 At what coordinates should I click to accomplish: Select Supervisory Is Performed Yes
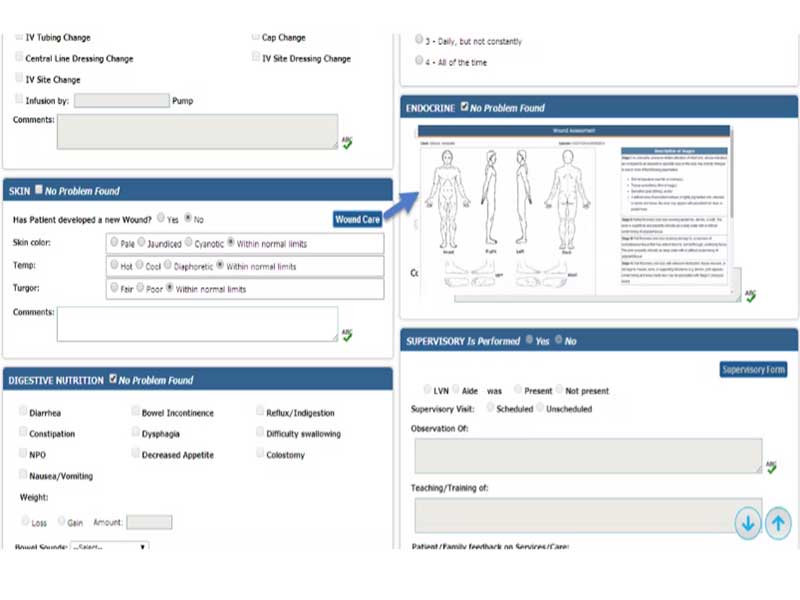(x=530, y=339)
